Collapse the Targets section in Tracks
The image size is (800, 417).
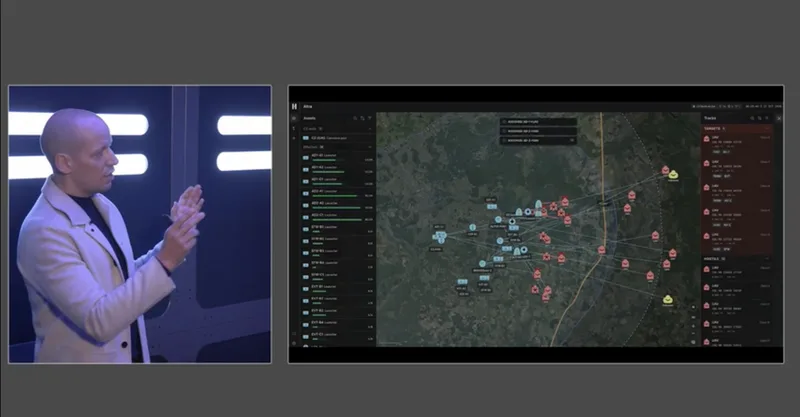[767, 129]
